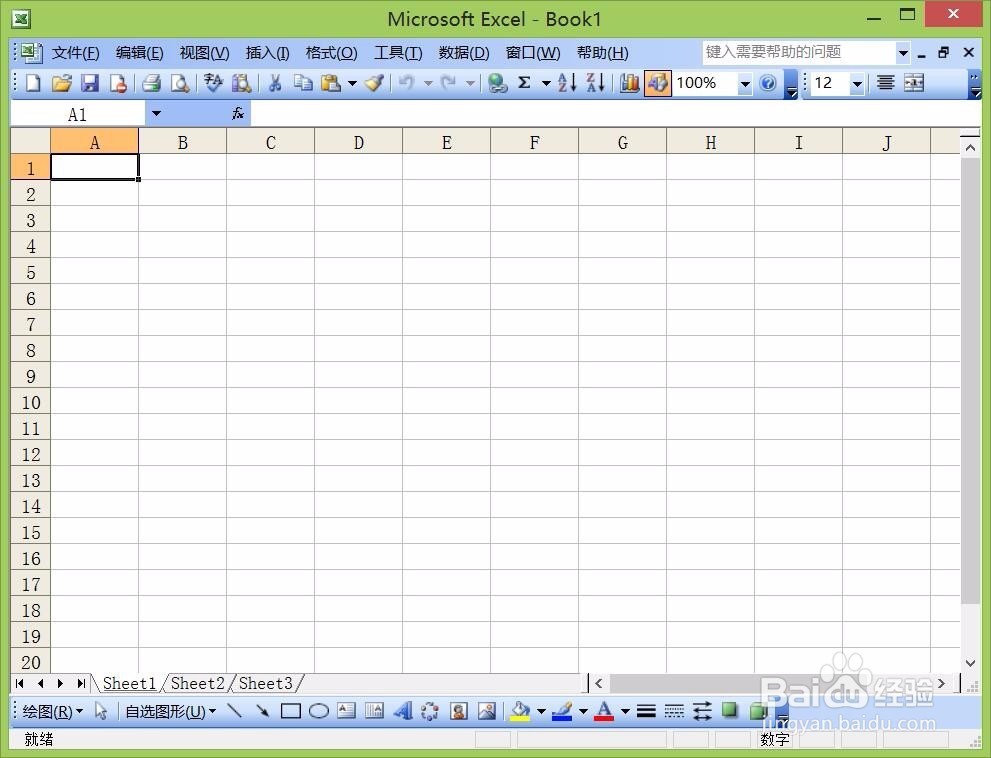This screenshot has width=991, height=758.
Task: Click the Open file folder icon
Action: coord(62,83)
